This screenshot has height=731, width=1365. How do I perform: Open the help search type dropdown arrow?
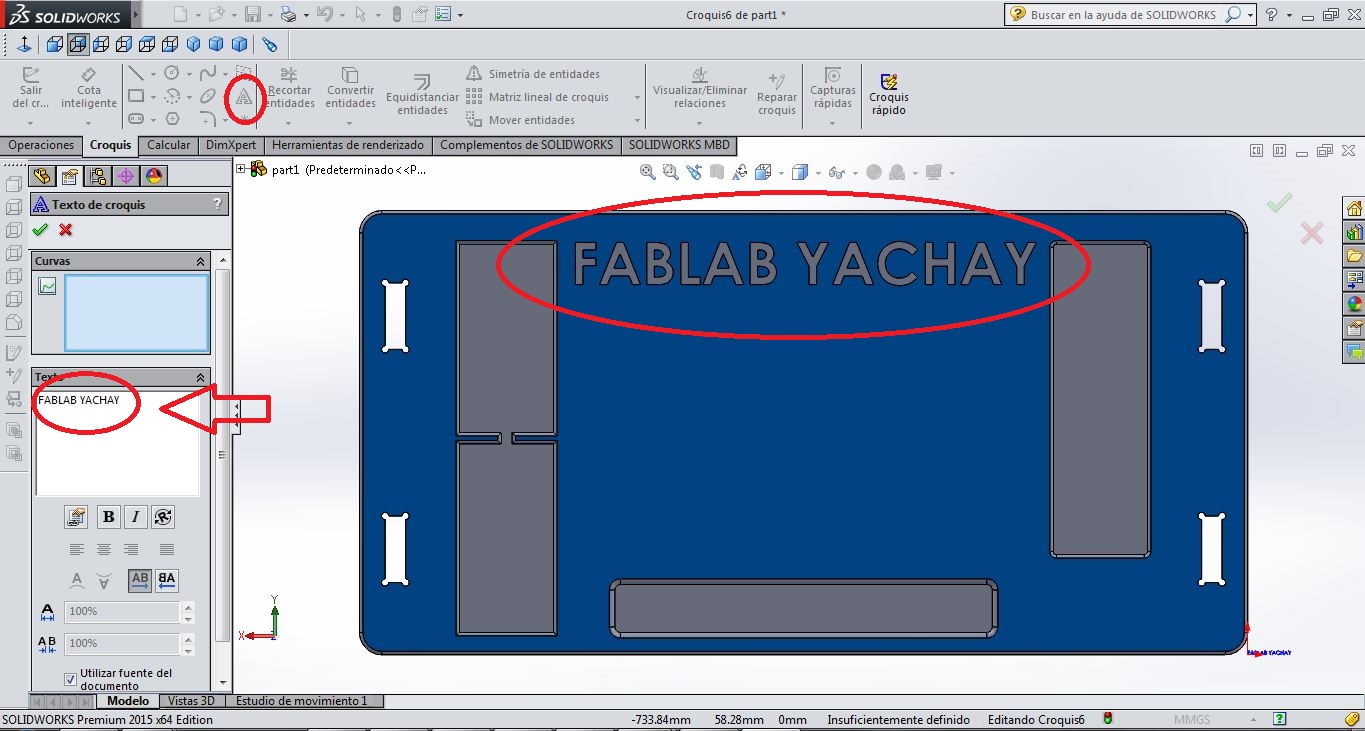click(x=1251, y=15)
